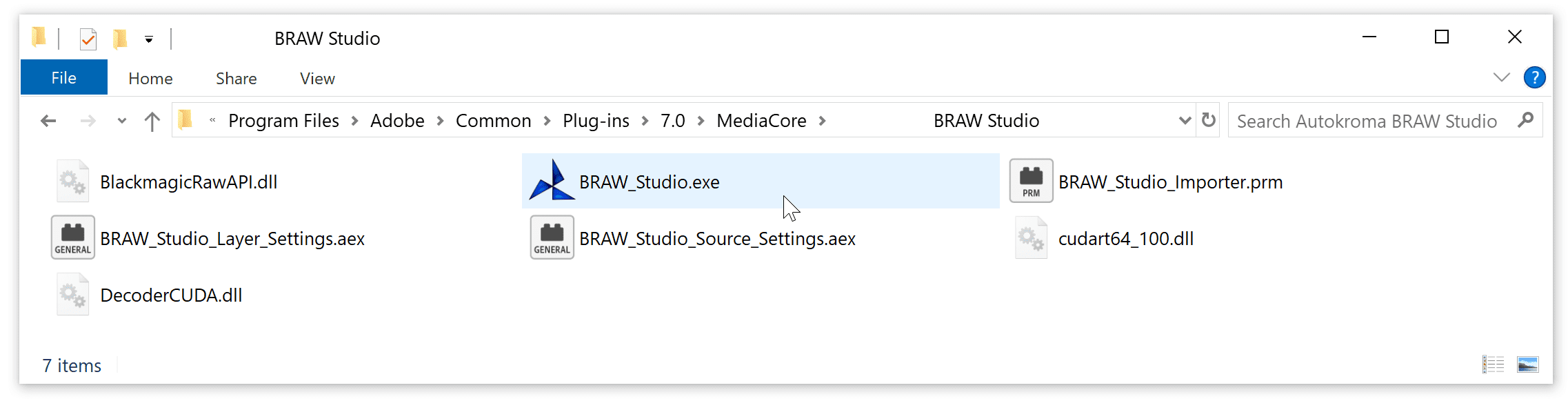
Task: Select the BRAW_Studio.exe application icon
Action: point(552,181)
